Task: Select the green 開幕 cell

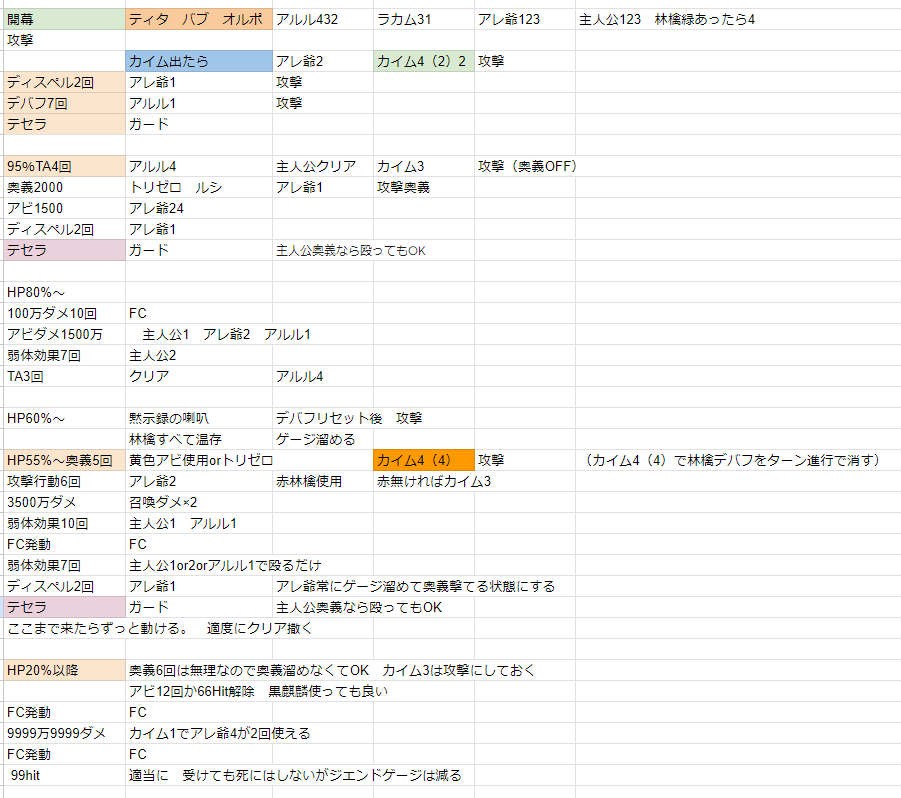Action: point(64,19)
